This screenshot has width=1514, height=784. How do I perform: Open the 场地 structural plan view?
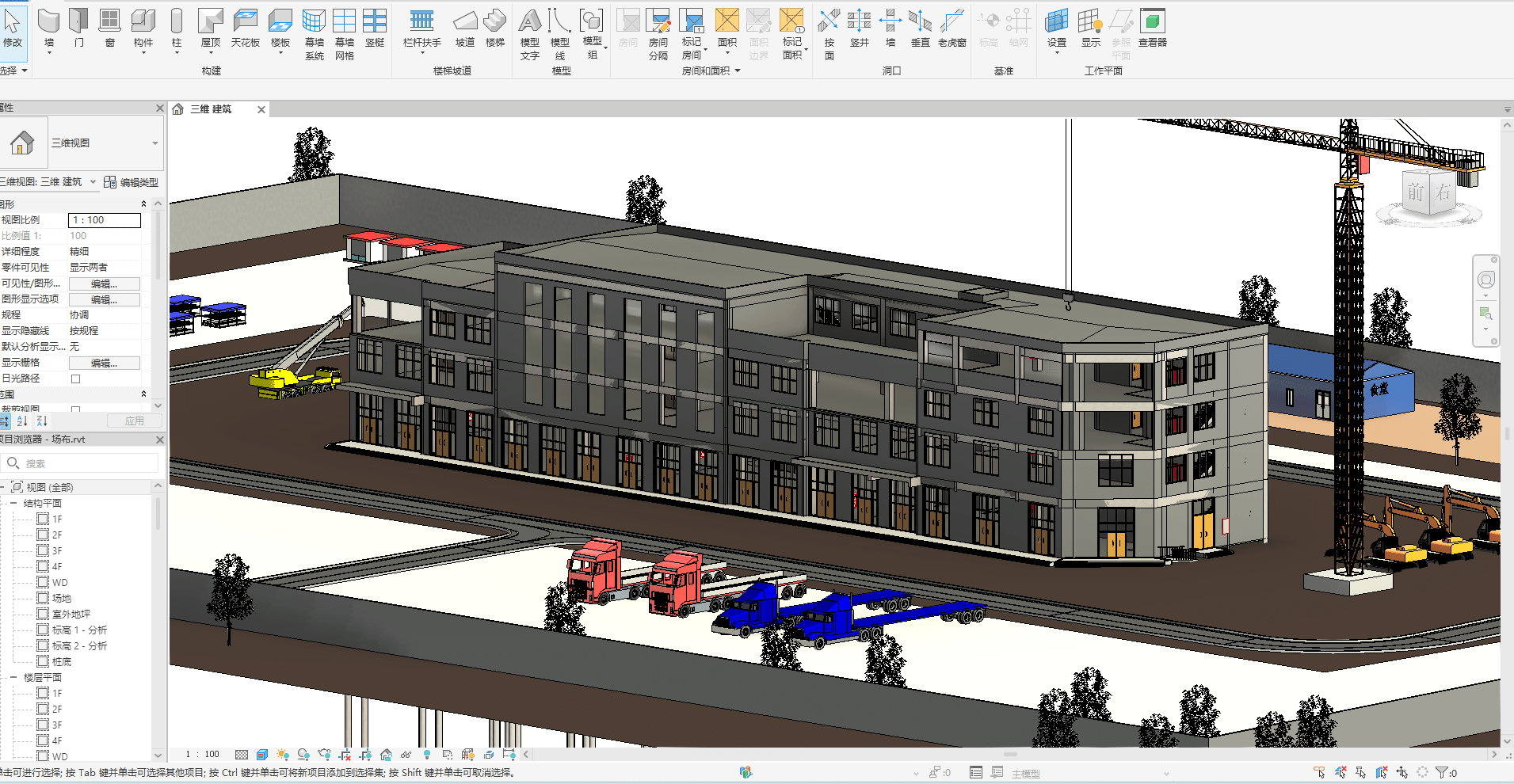[61, 598]
